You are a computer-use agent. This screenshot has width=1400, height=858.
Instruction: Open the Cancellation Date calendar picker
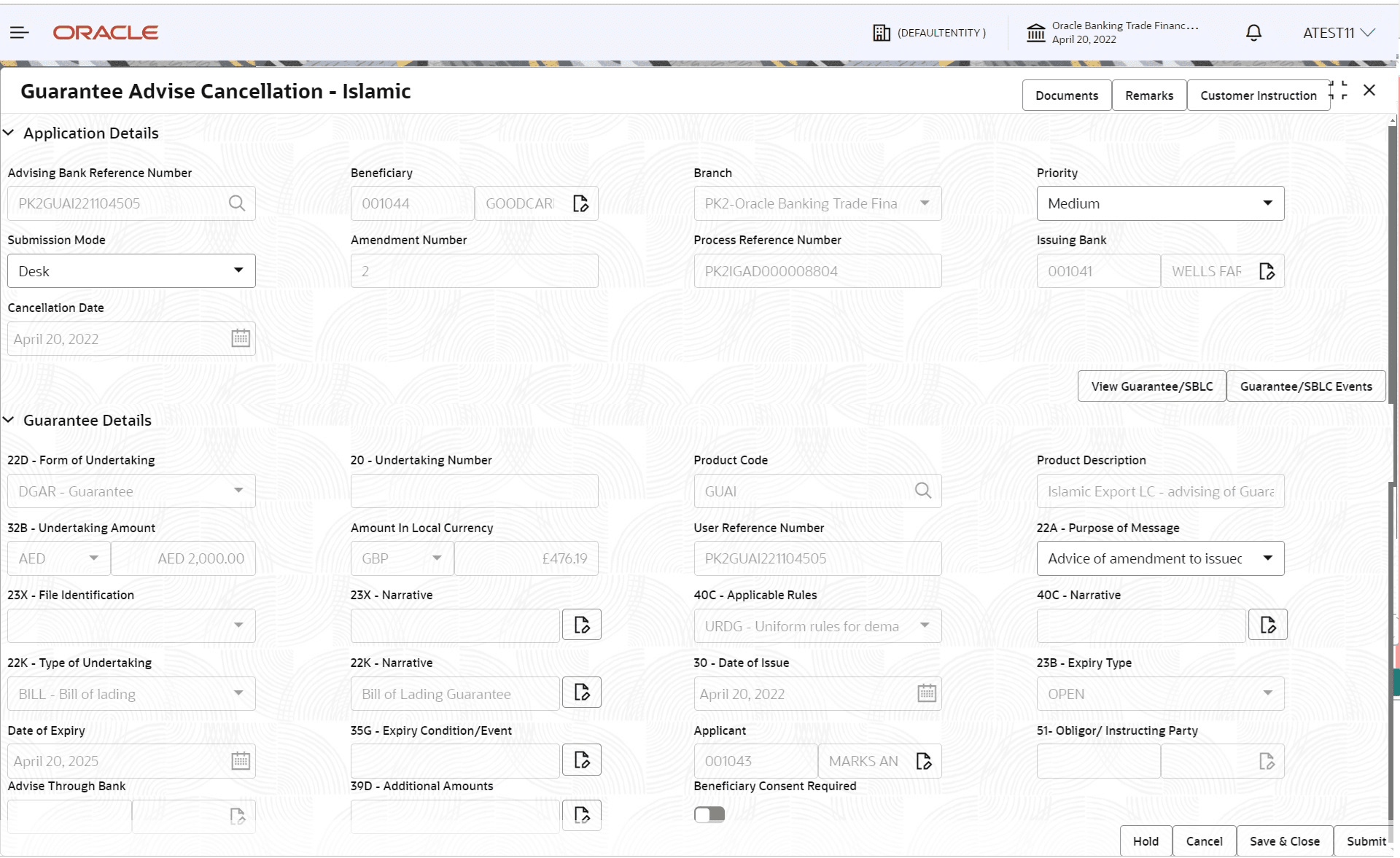(241, 338)
